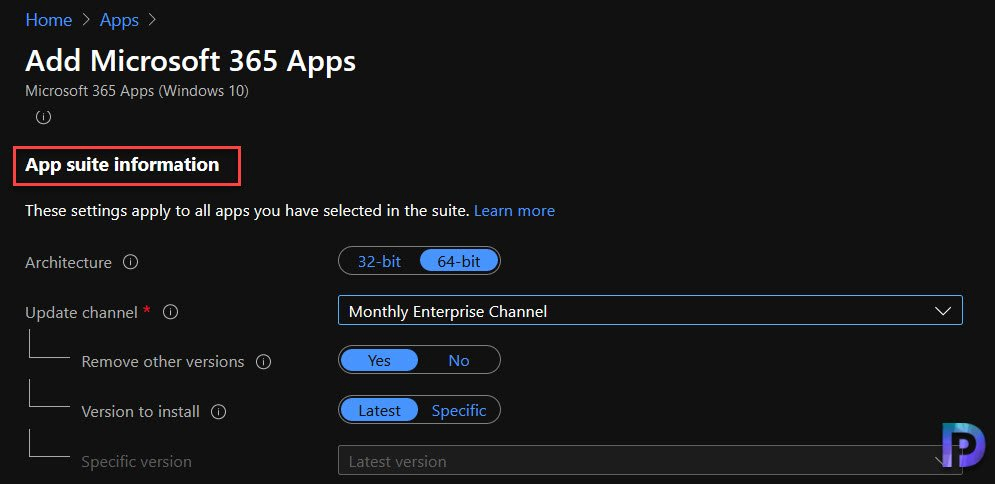The width and height of the screenshot is (995, 484).
Task: Click the blue P watermark logo
Action: pyautogui.click(x=963, y=446)
